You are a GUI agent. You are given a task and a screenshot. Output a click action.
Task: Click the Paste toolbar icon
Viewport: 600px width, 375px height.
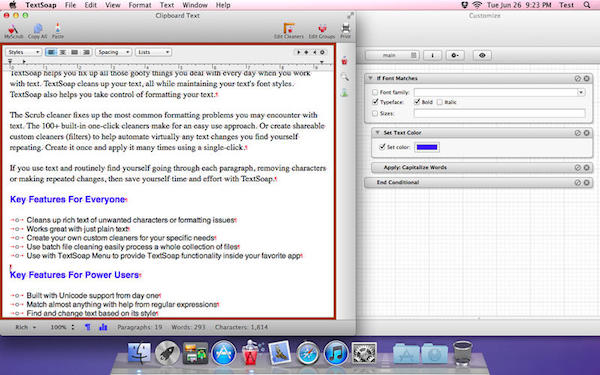[58, 31]
